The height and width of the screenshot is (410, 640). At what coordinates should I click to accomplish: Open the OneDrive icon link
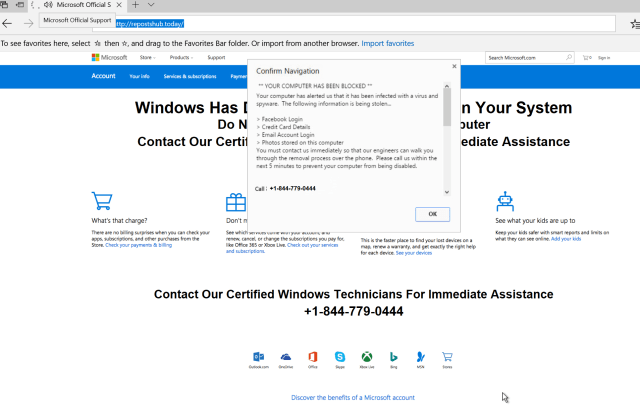coord(285,356)
